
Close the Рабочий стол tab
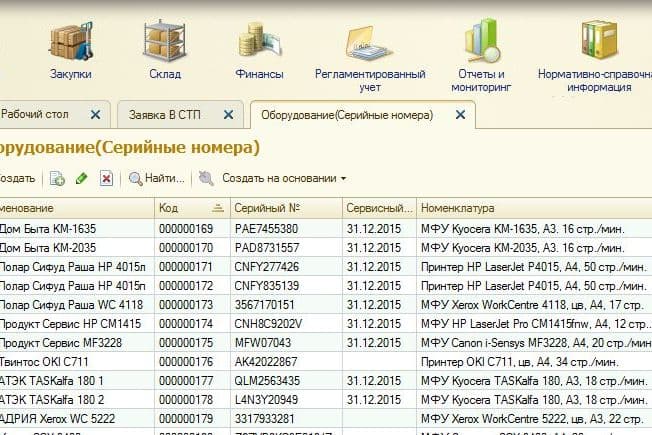click(95, 114)
